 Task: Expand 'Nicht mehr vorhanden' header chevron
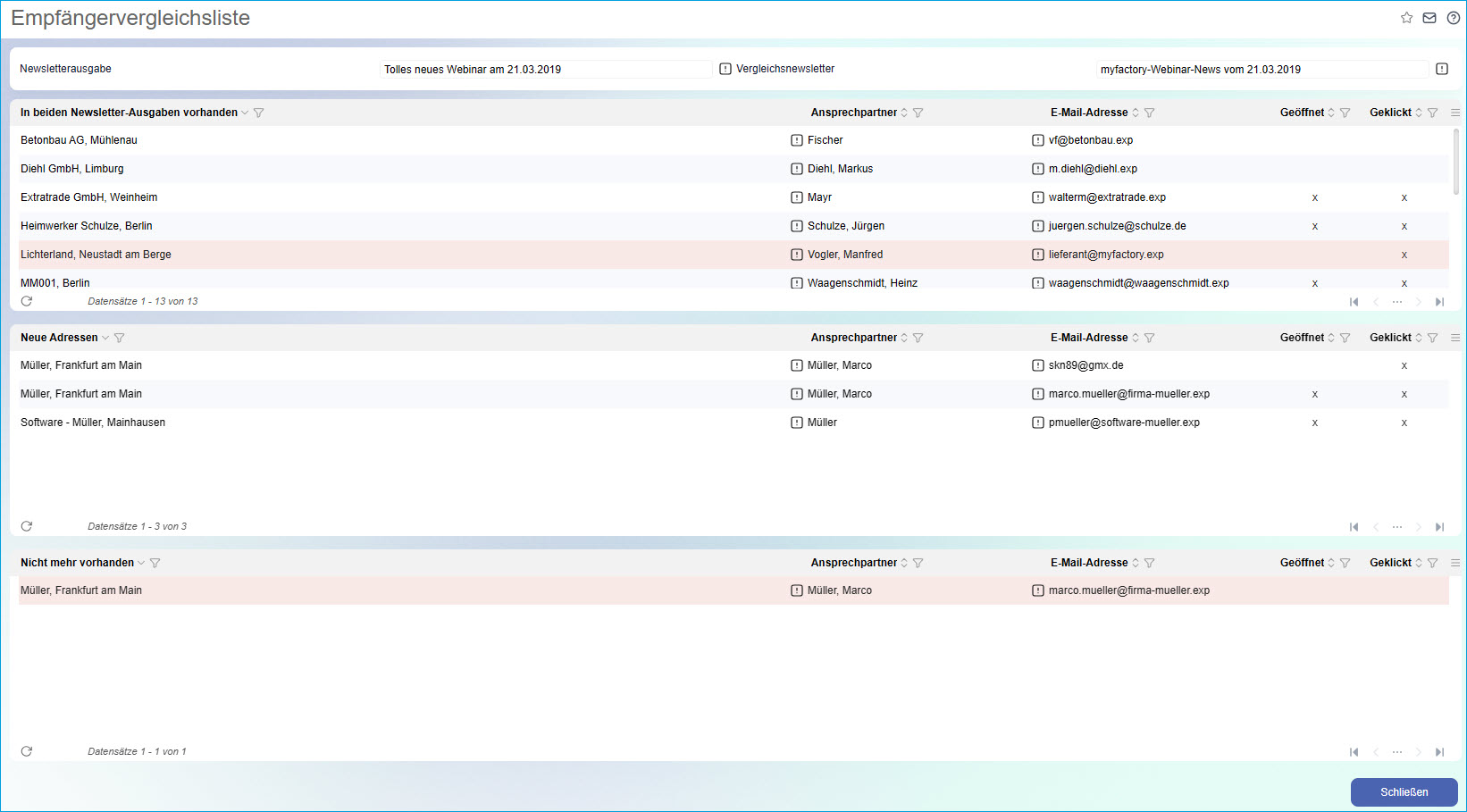pos(141,563)
